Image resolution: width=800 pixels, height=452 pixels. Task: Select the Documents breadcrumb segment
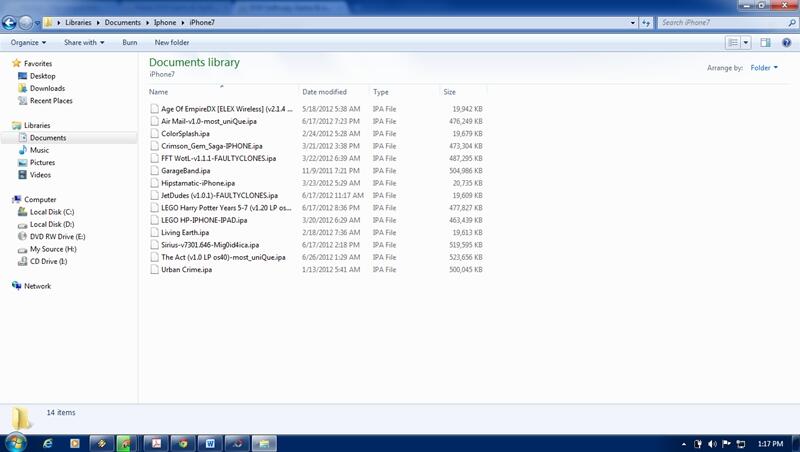pyautogui.click(x=122, y=22)
